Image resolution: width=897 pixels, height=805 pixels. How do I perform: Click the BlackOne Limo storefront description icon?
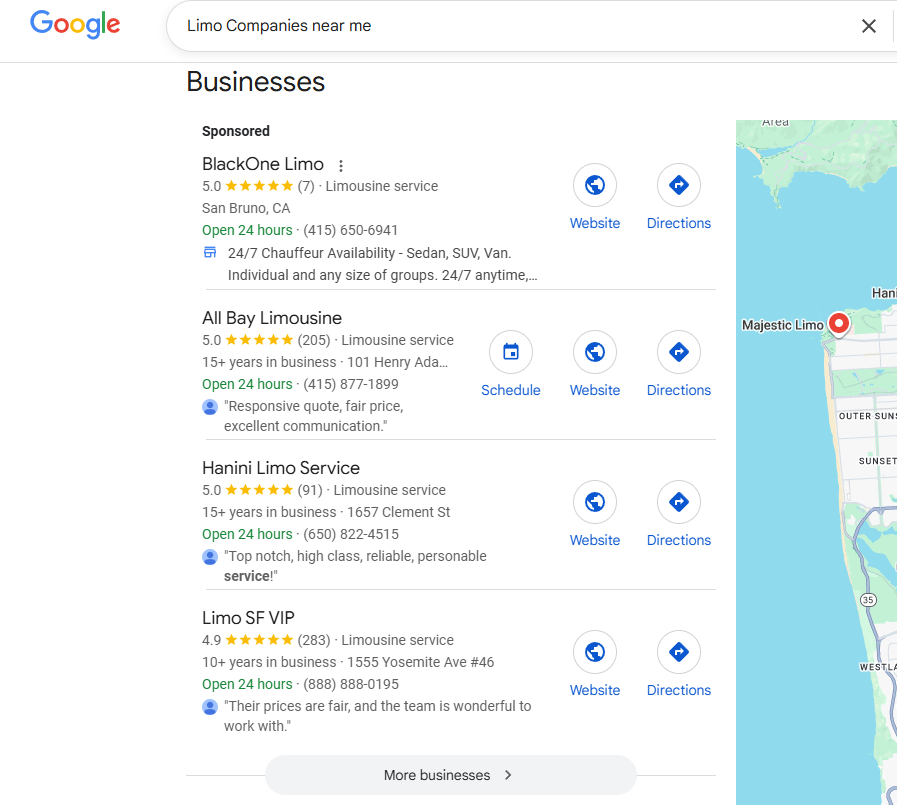tap(210, 253)
